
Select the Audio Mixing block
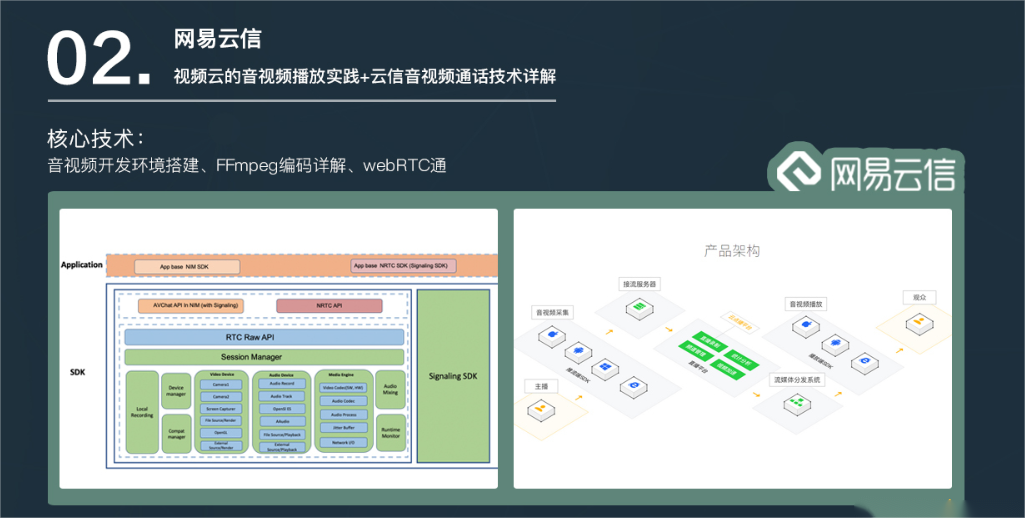pyautogui.click(x=390, y=389)
